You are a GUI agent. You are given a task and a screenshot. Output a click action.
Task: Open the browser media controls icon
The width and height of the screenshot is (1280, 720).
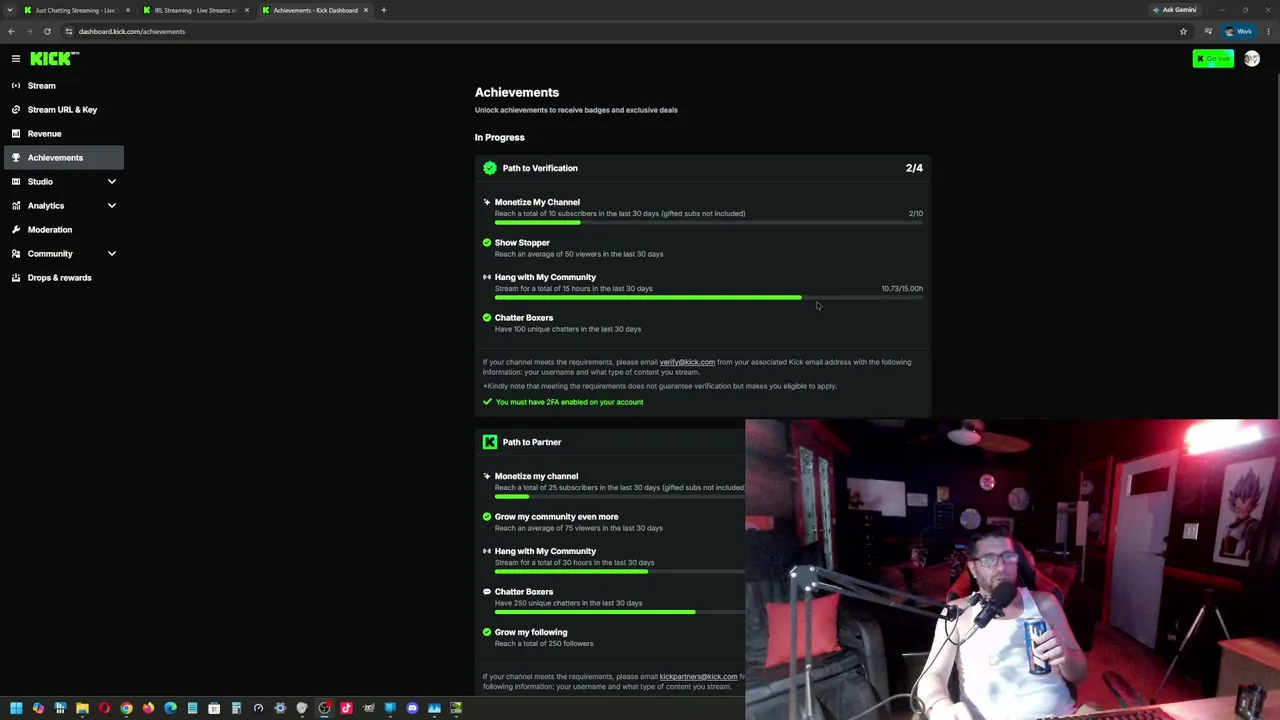[1208, 31]
